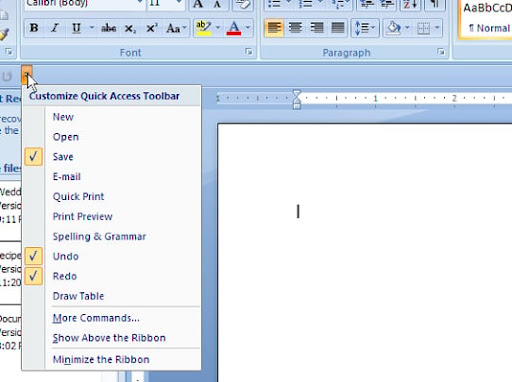Image resolution: width=512 pixels, height=382 pixels.
Task: Apply the text highlight color
Action: [203, 28]
